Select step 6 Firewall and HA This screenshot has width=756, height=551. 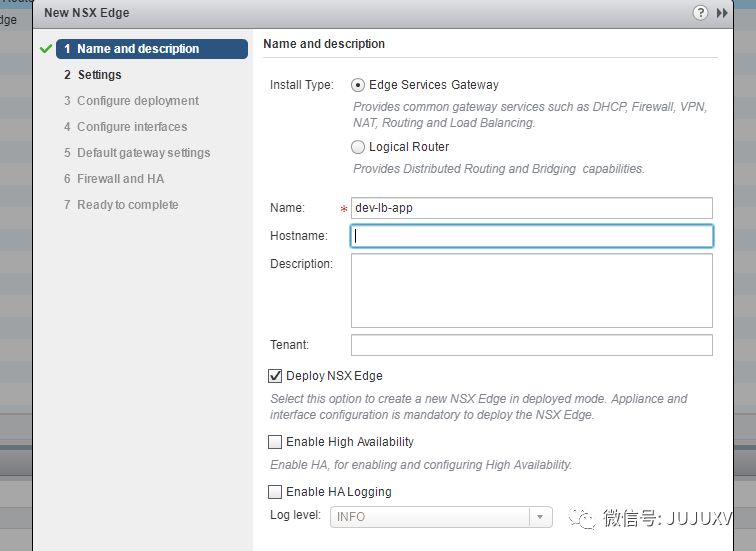click(114, 179)
